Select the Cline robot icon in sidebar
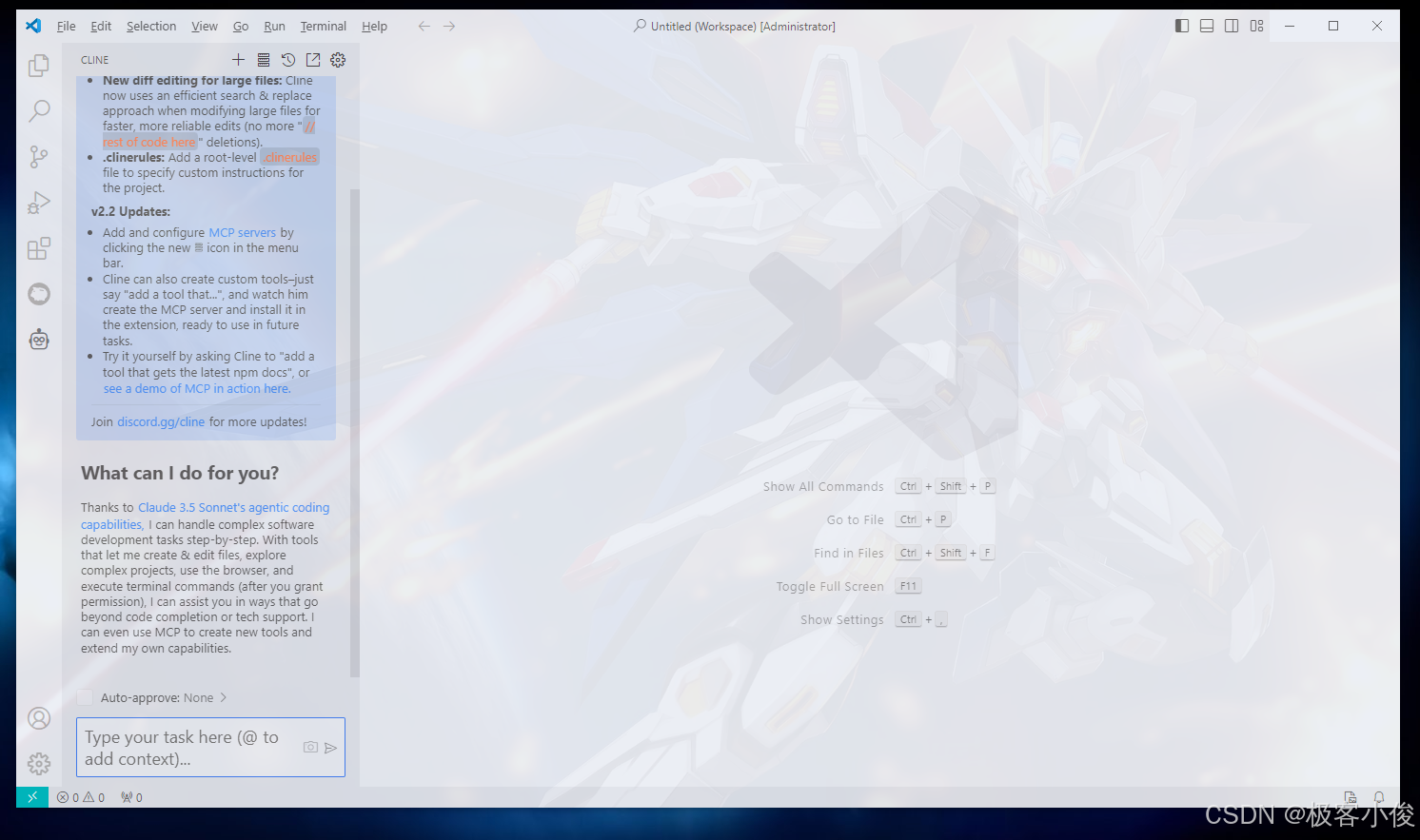This screenshot has height=840, width=1420. (x=39, y=339)
